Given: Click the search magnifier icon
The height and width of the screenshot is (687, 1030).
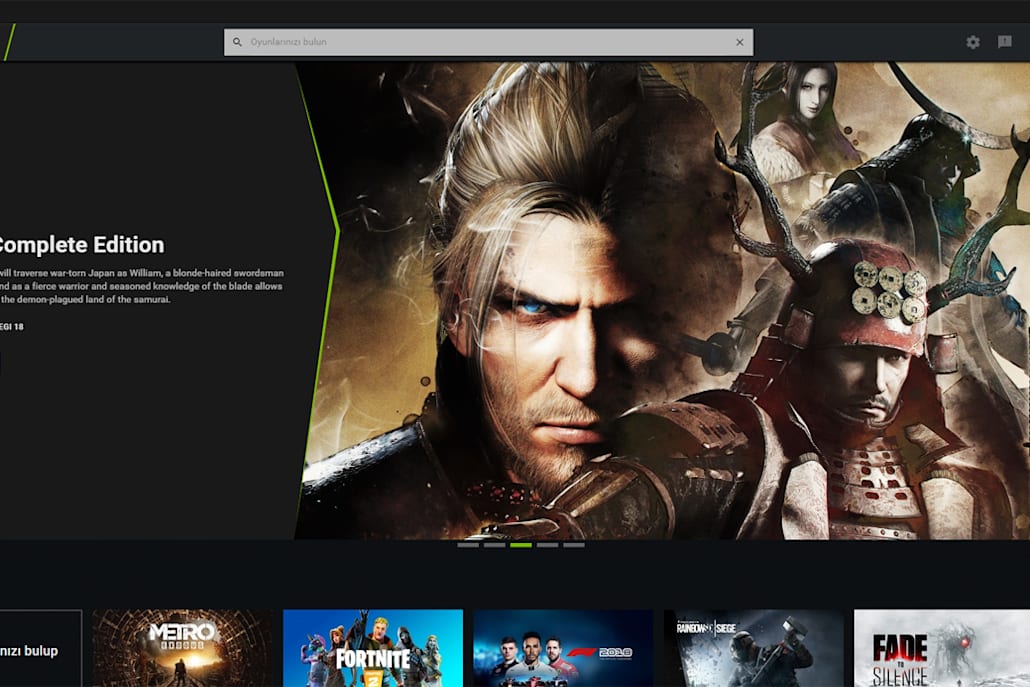Looking at the screenshot, I should [237, 42].
